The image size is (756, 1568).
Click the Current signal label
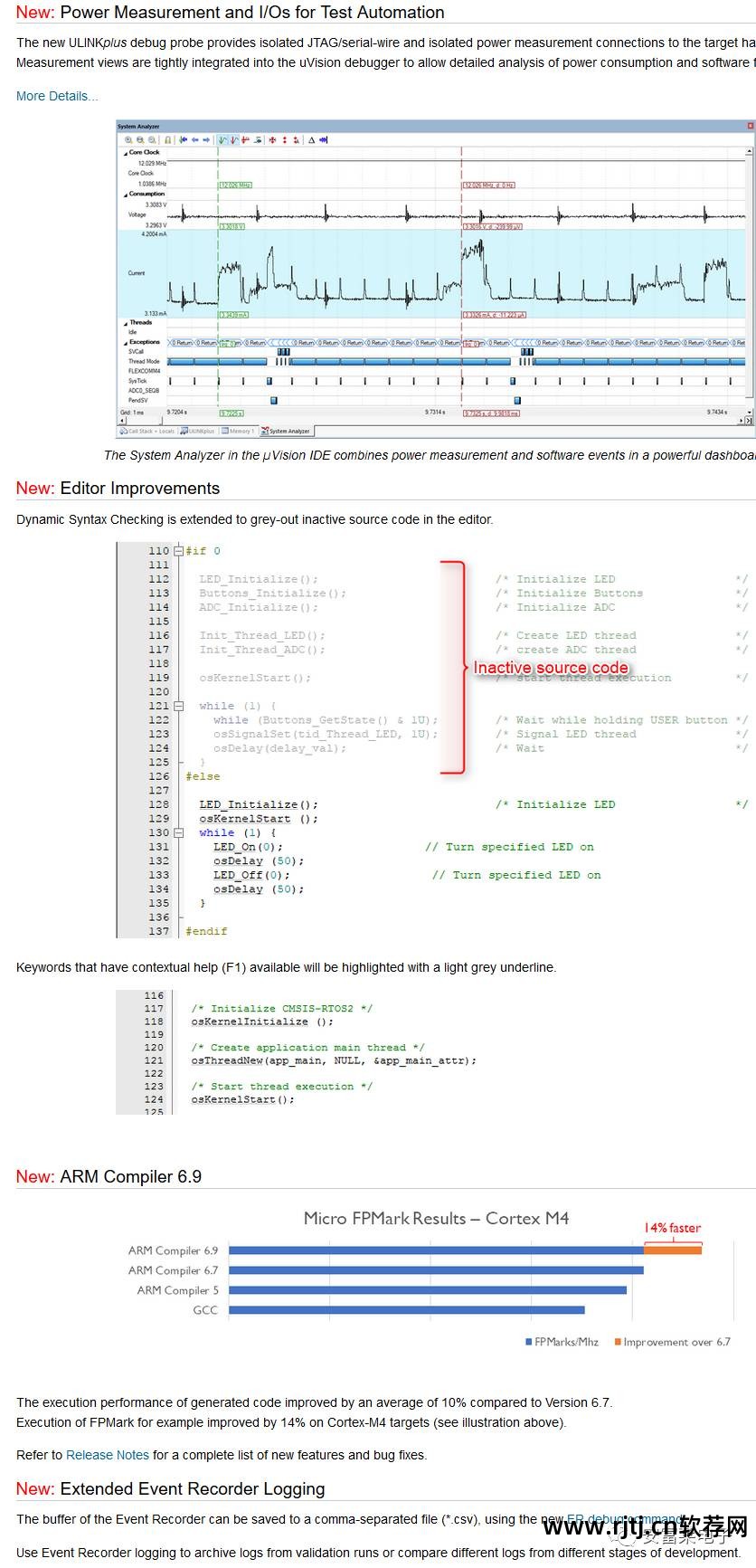[x=136, y=273]
